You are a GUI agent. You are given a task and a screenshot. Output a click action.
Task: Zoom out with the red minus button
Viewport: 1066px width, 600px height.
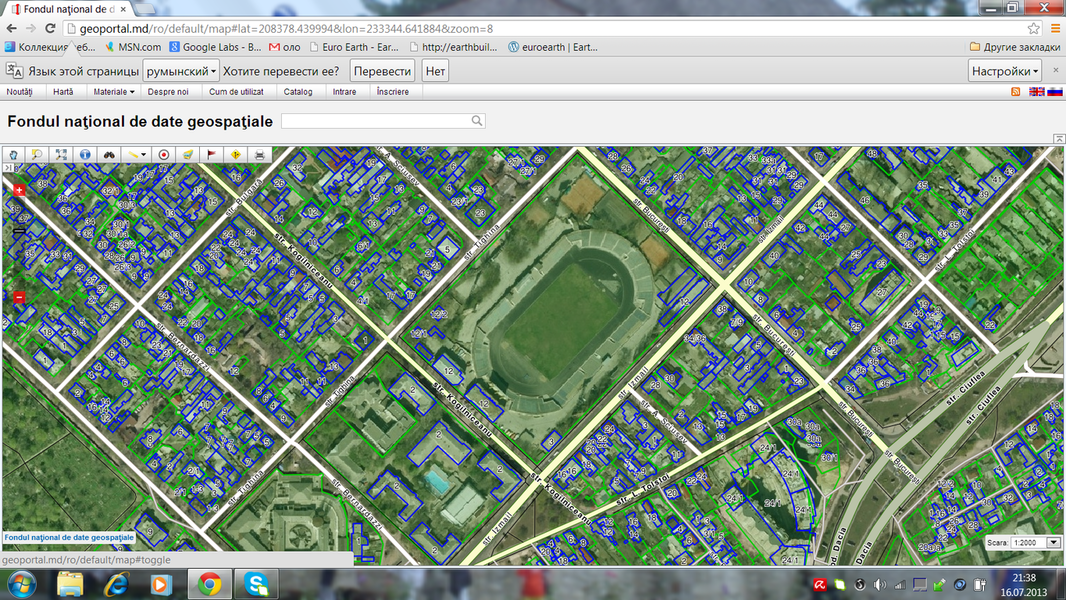19,297
